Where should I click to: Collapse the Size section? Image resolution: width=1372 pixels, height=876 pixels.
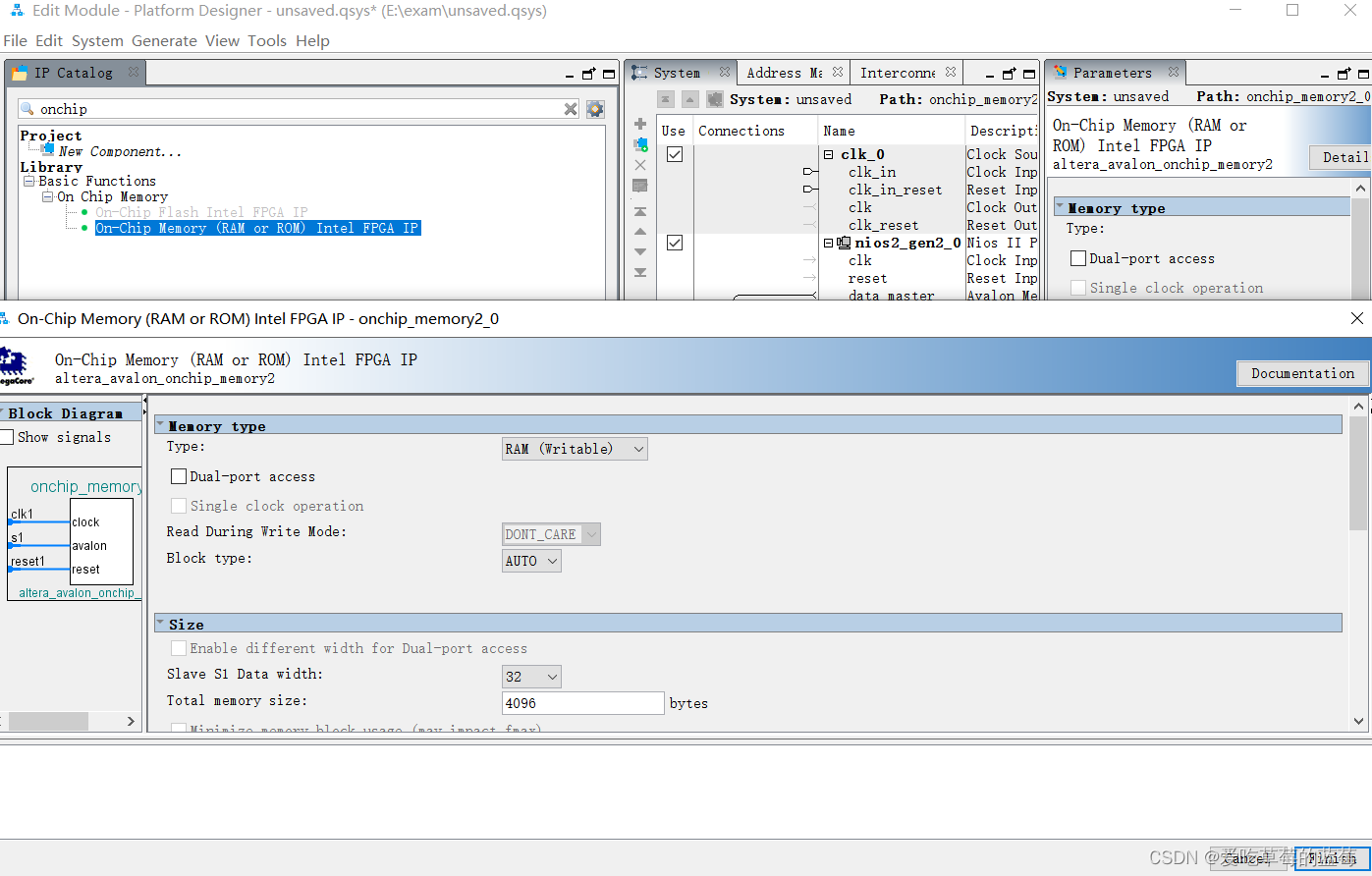point(160,624)
